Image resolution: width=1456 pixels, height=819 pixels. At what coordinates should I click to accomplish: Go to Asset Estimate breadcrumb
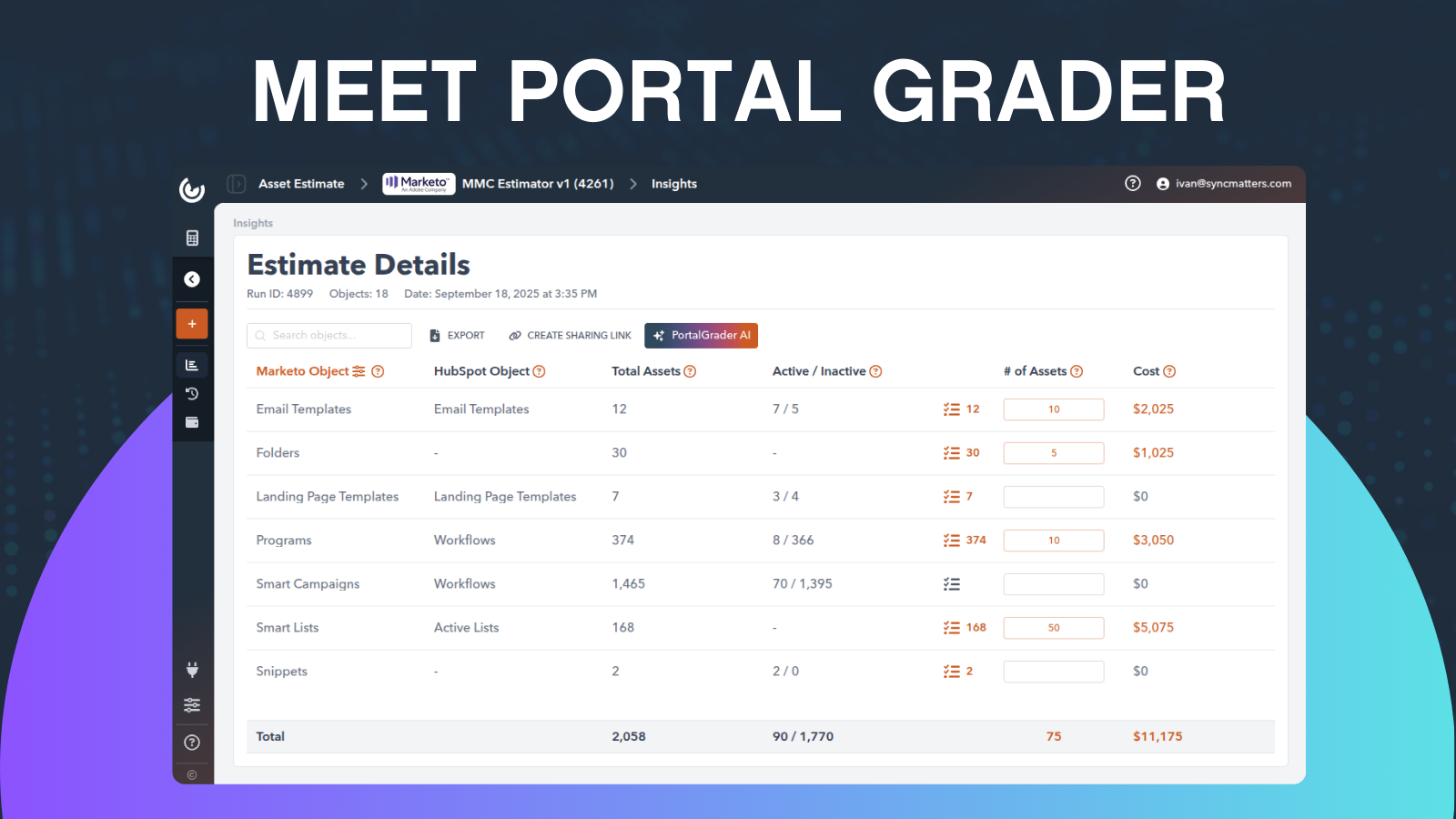pyautogui.click(x=301, y=184)
